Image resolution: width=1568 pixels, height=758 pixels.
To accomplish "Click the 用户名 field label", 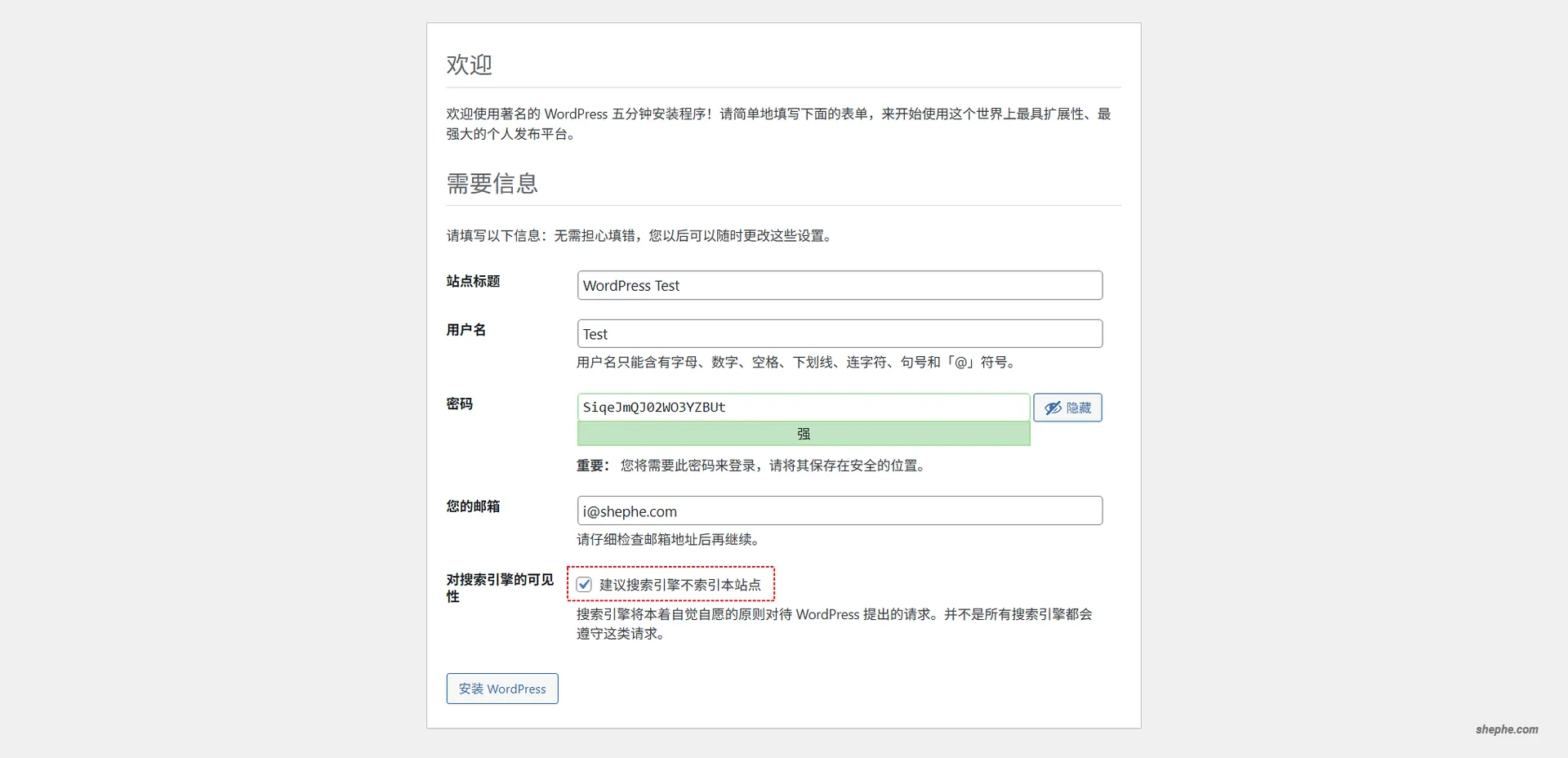I will click(465, 330).
